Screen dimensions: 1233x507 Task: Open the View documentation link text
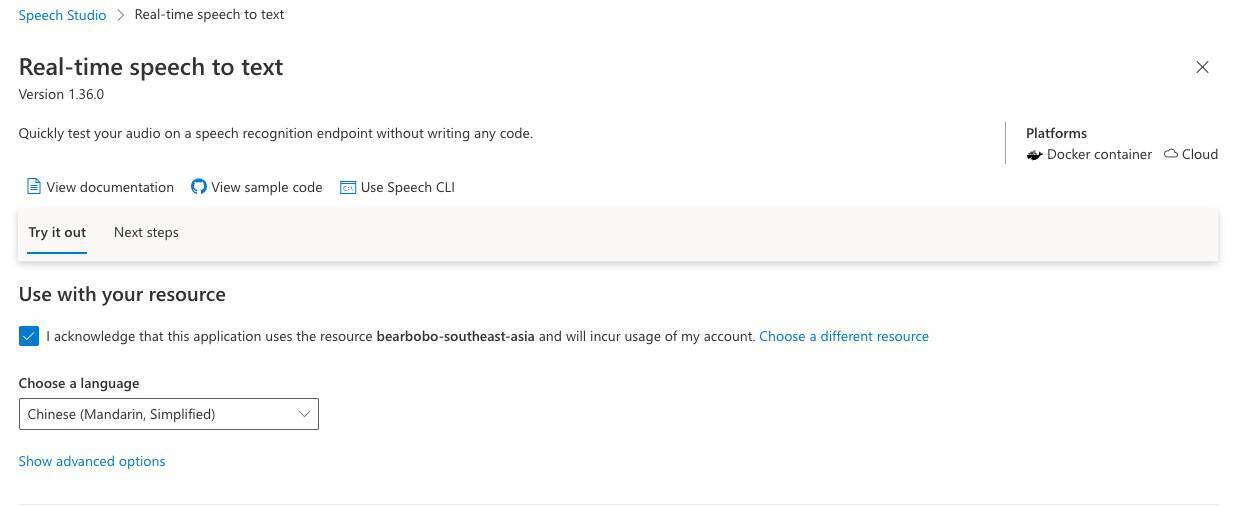pyautogui.click(x=110, y=187)
